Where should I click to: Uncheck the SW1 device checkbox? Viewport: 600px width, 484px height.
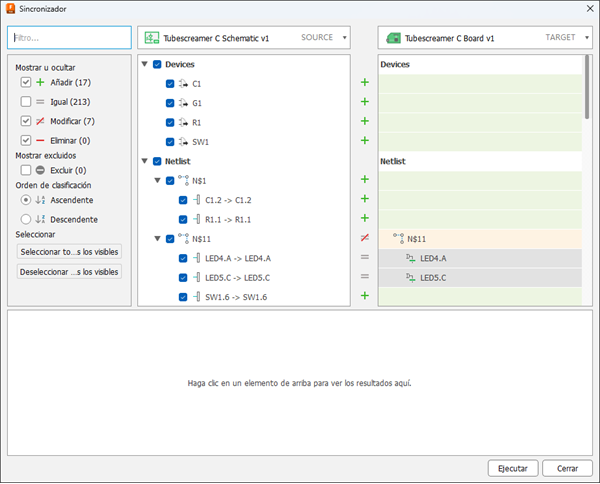[x=170, y=142]
